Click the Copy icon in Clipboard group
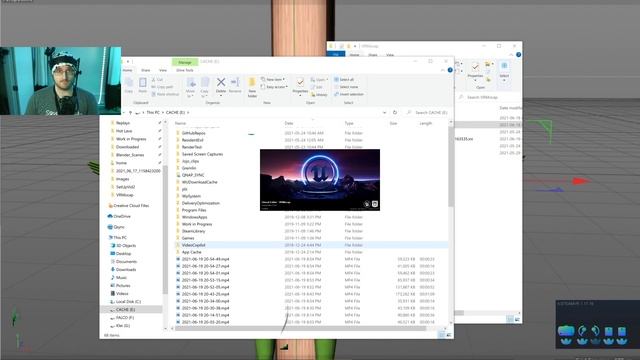The width and height of the screenshot is (640, 360). tap(129, 83)
